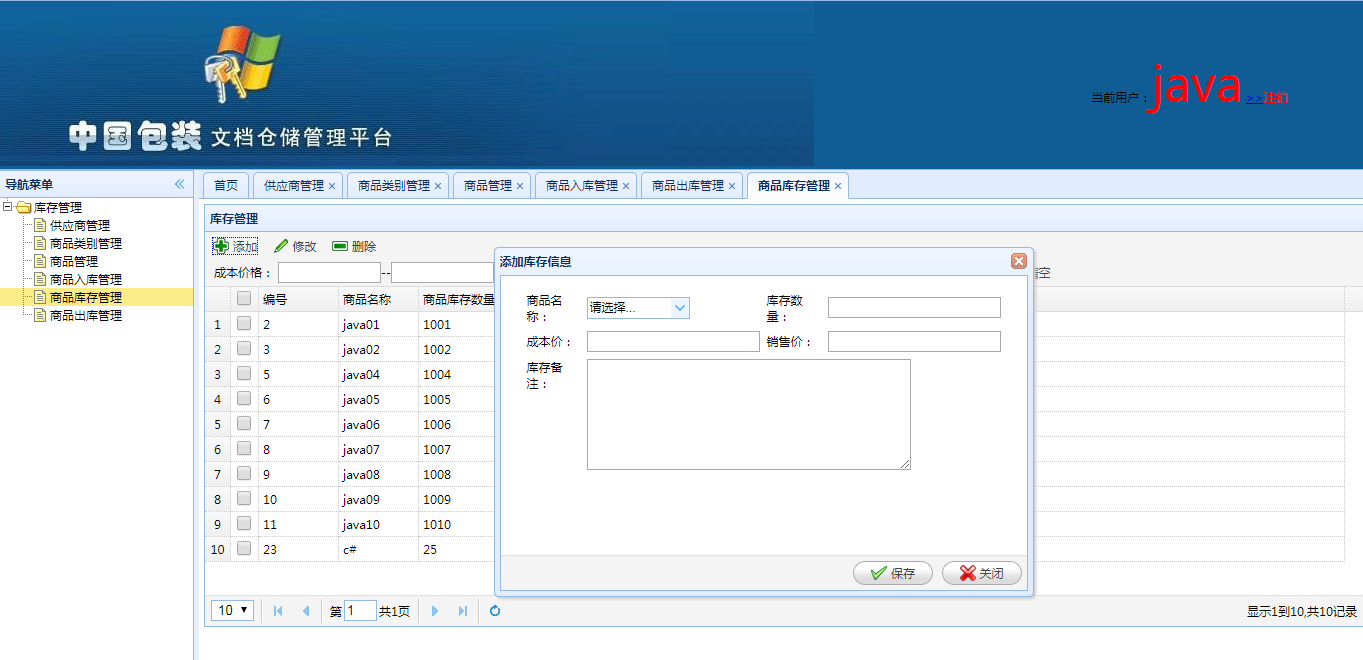Click the green plus Add icon

[222, 246]
